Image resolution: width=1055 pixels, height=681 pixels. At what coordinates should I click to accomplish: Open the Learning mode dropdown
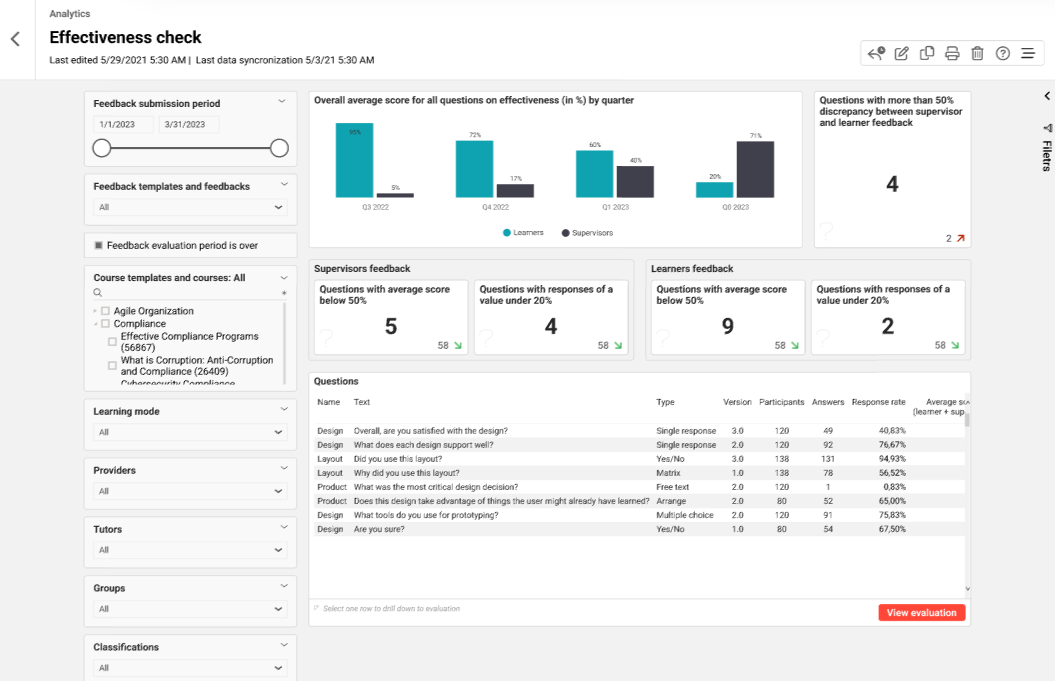[x=190, y=432]
